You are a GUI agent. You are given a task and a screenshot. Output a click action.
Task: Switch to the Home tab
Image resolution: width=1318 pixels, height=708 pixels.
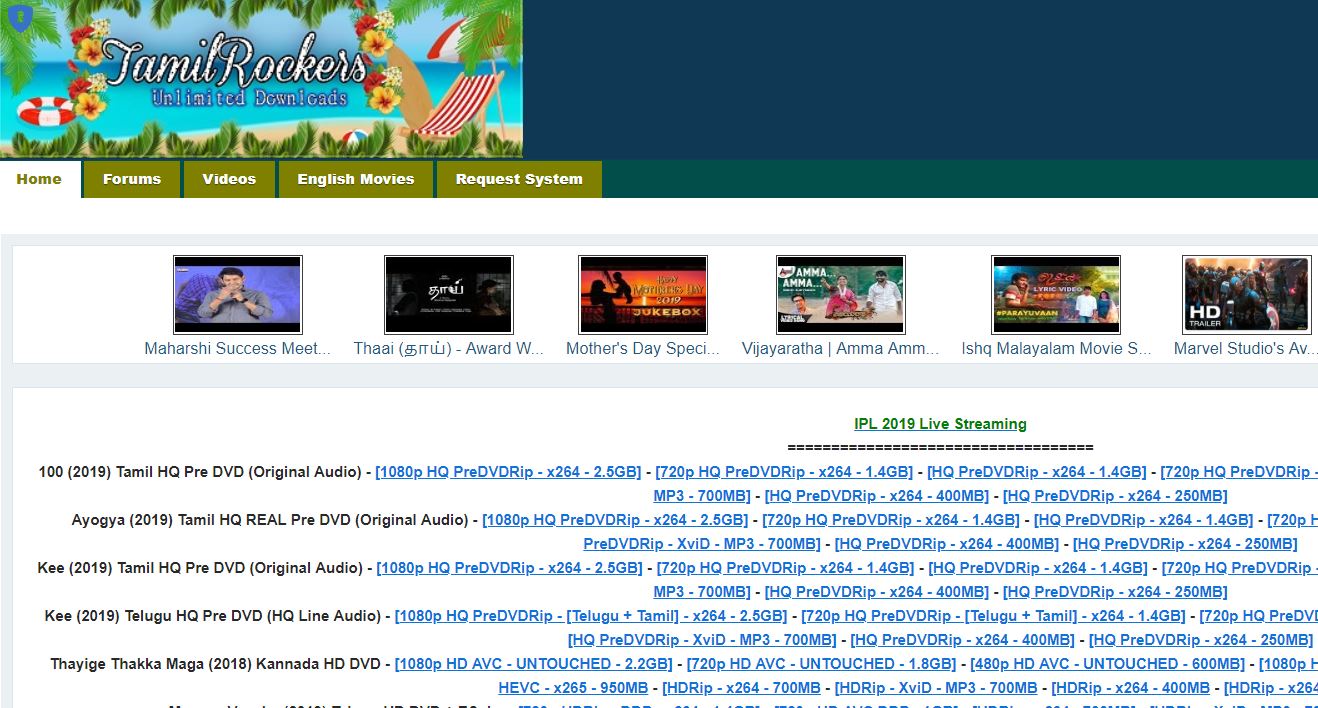pos(39,179)
